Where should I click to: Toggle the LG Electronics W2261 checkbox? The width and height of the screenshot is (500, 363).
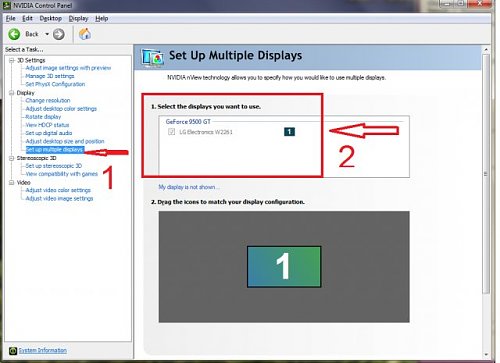[171, 132]
